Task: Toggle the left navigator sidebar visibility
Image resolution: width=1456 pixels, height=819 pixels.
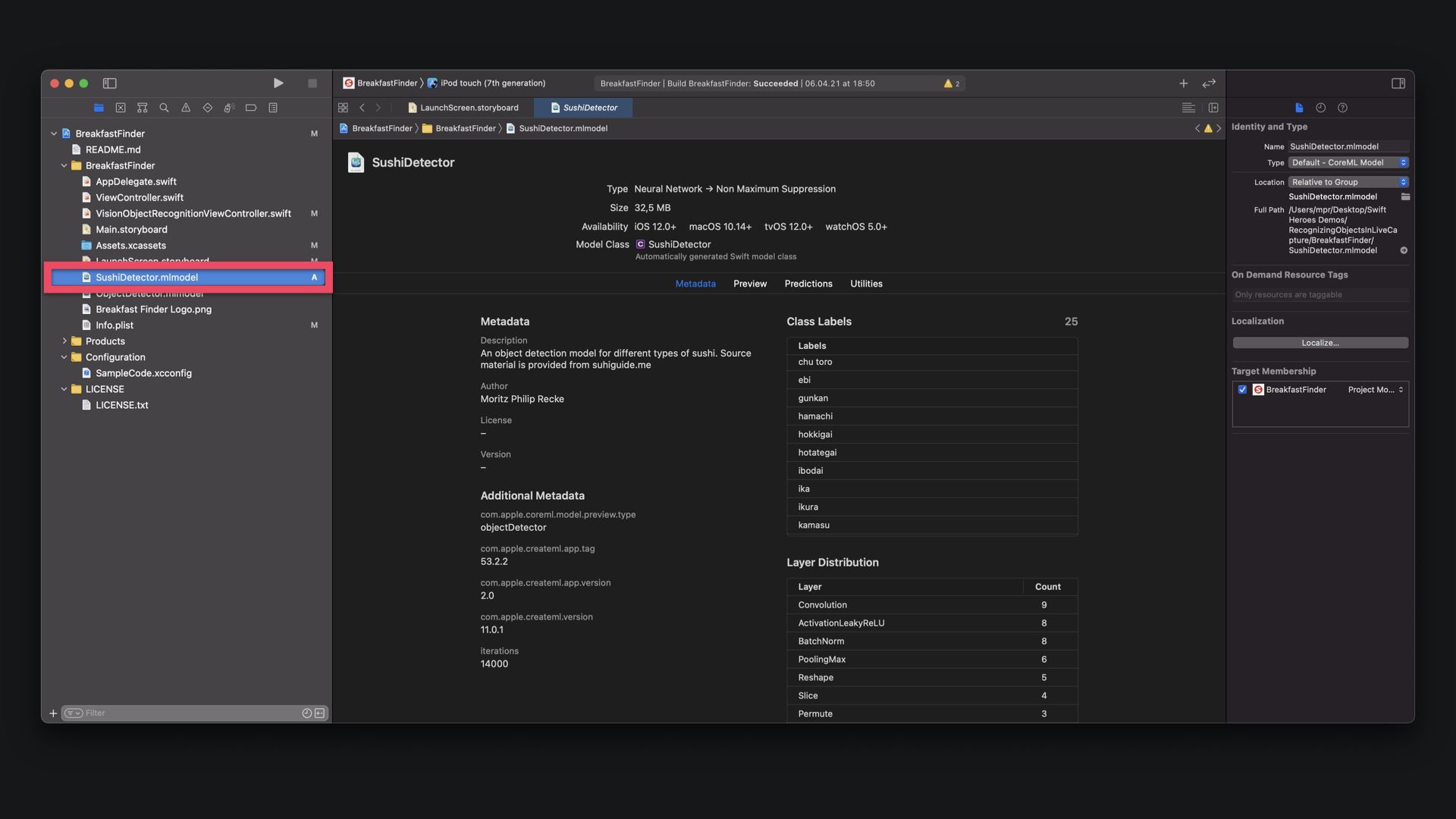Action: pos(109,83)
